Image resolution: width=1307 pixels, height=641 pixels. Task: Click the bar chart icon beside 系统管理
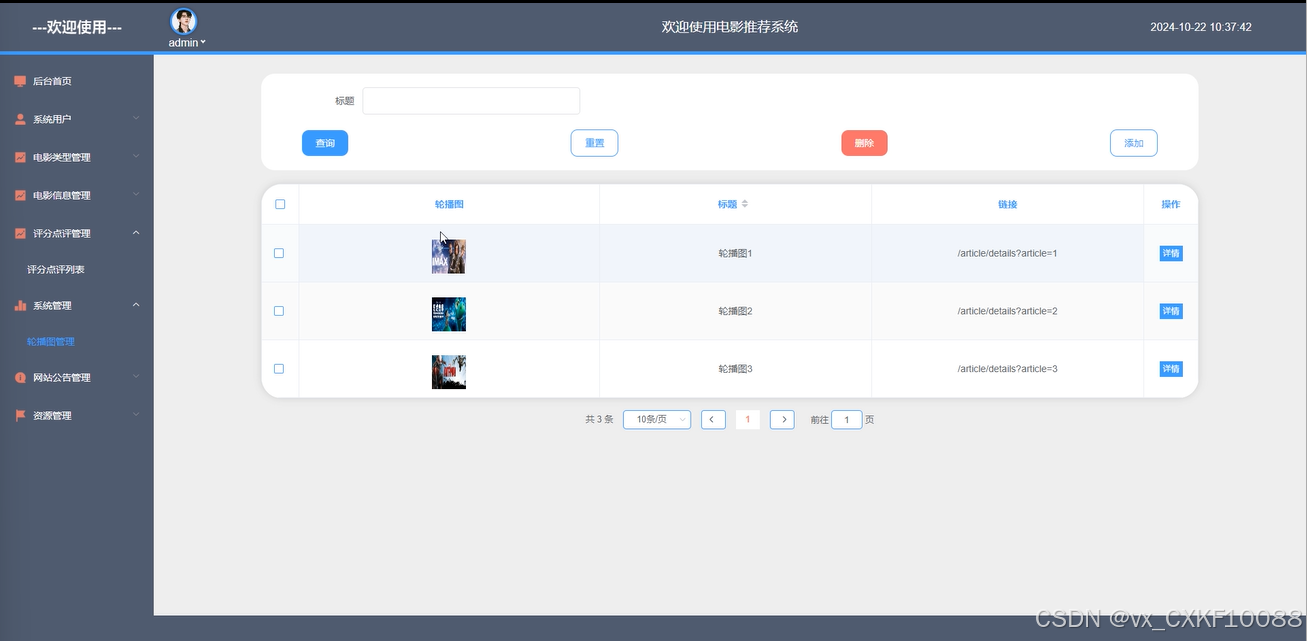coord(20,305)
